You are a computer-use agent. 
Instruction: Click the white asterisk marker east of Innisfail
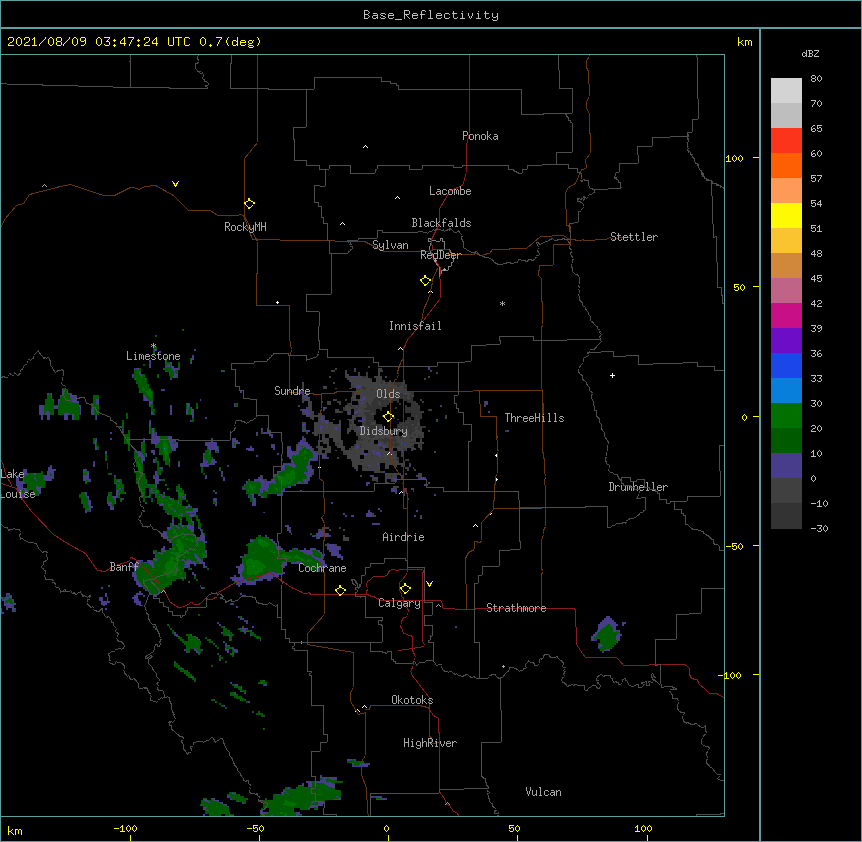(x=502, y=303)
